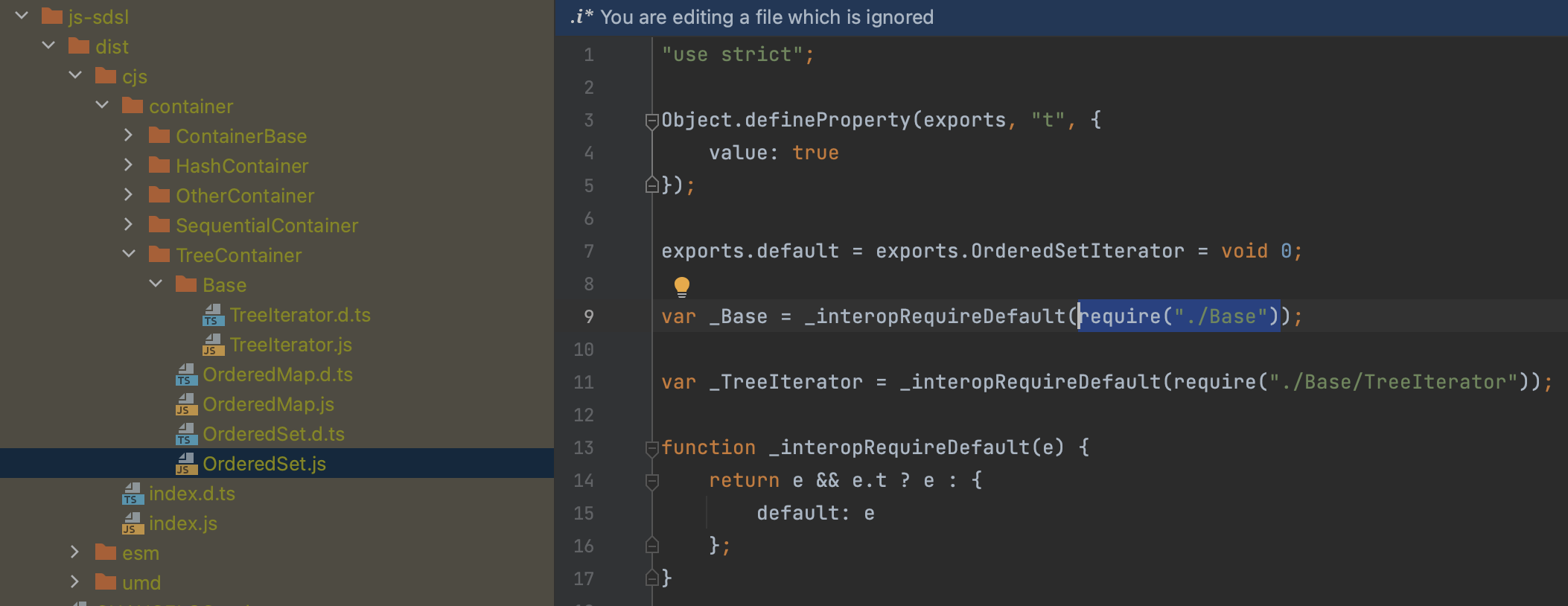Expand the umd folder
1568x606 pixels.
pyautogui.click(x=74, y=581)
